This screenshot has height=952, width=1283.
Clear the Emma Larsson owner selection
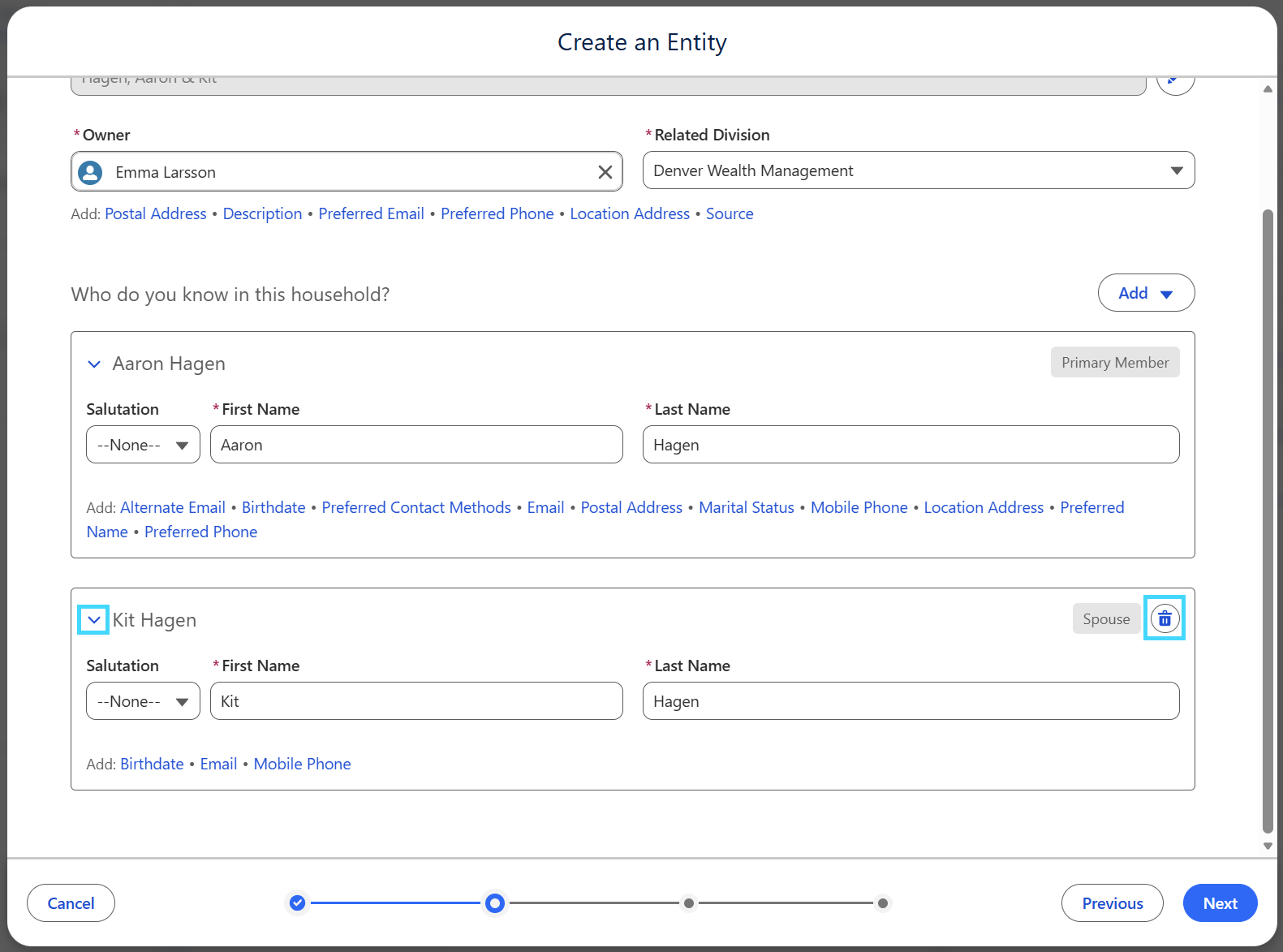605,172
